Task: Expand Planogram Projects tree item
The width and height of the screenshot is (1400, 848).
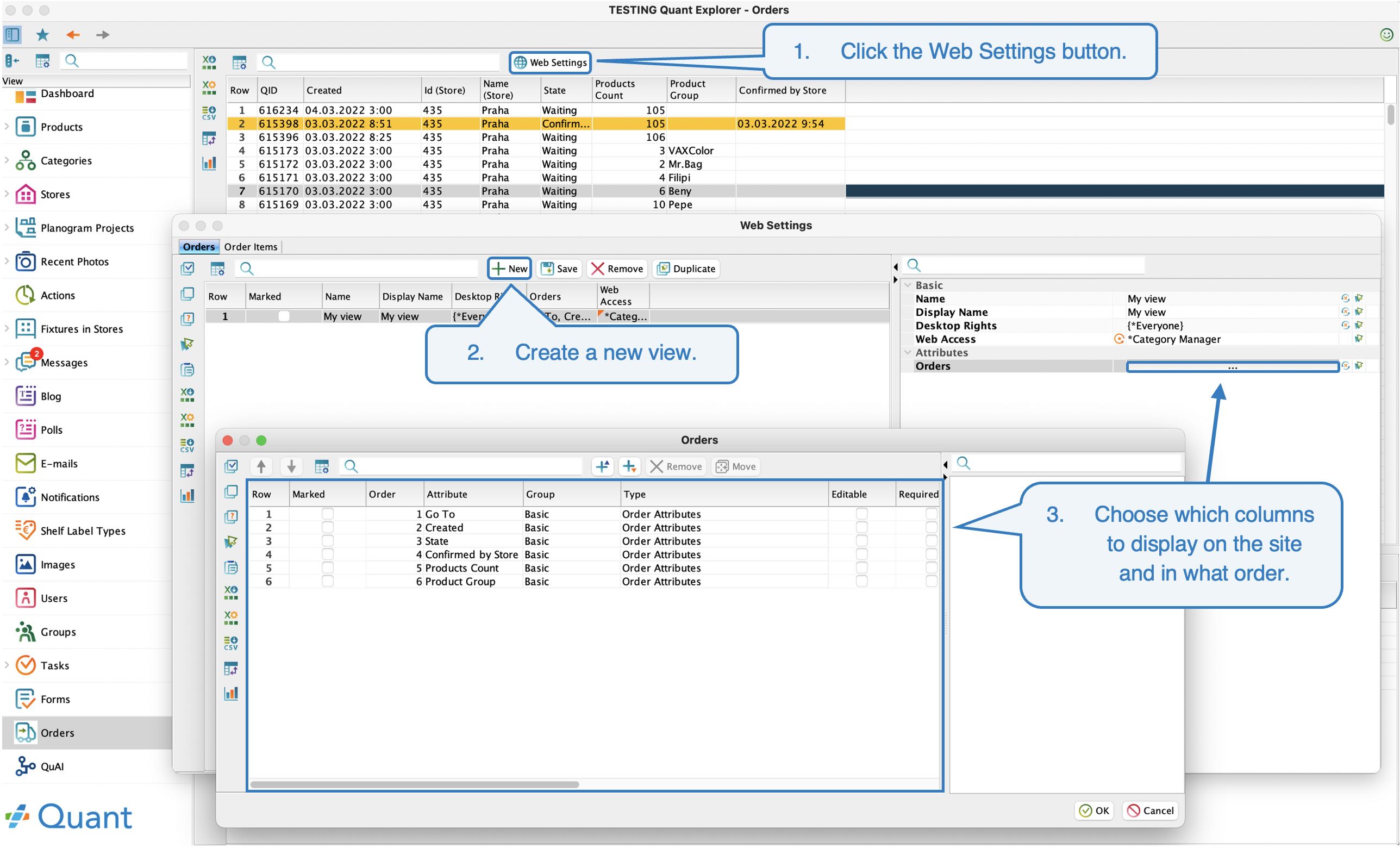Action: point(7,228)
